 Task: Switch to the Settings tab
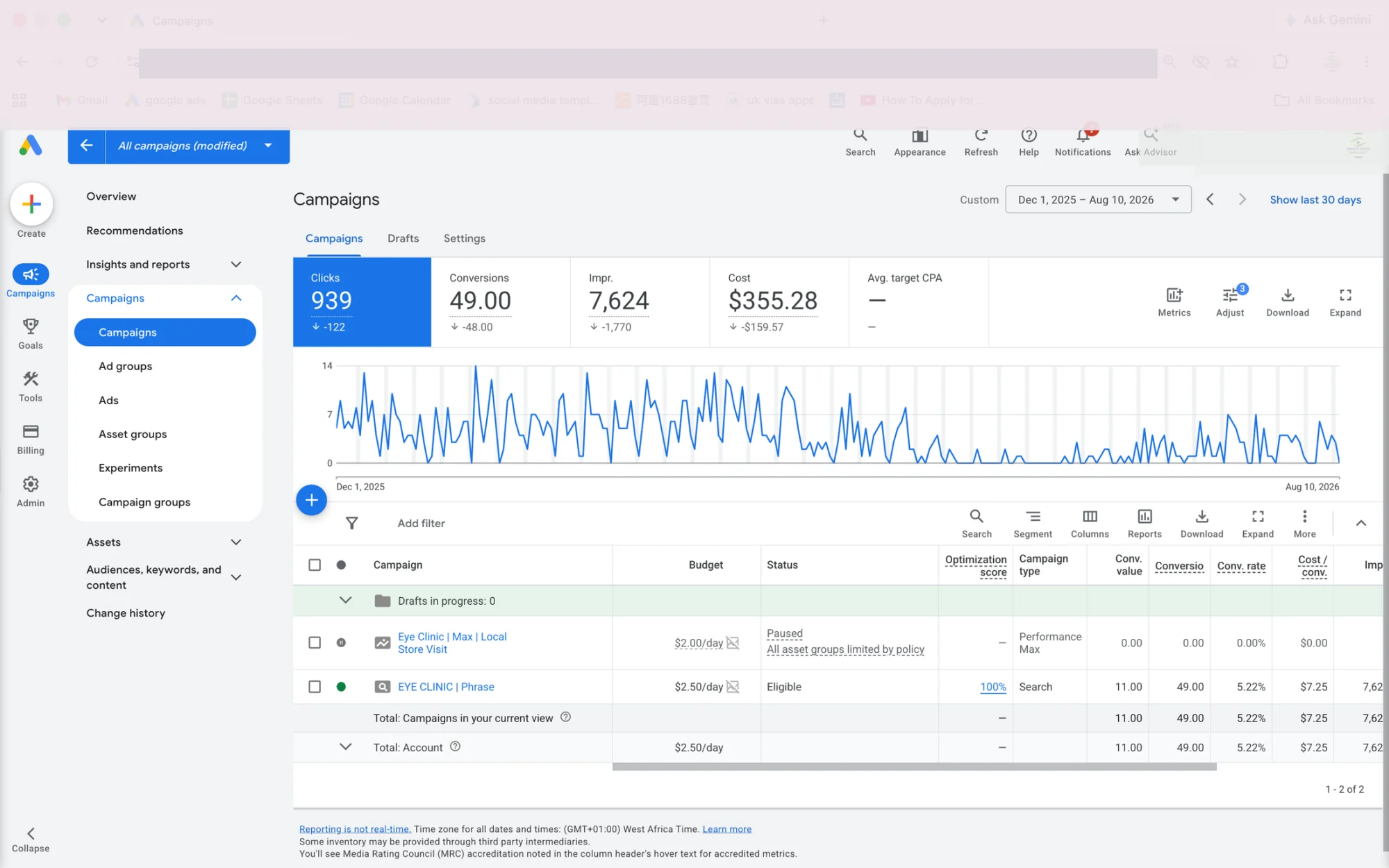[465, 238]
